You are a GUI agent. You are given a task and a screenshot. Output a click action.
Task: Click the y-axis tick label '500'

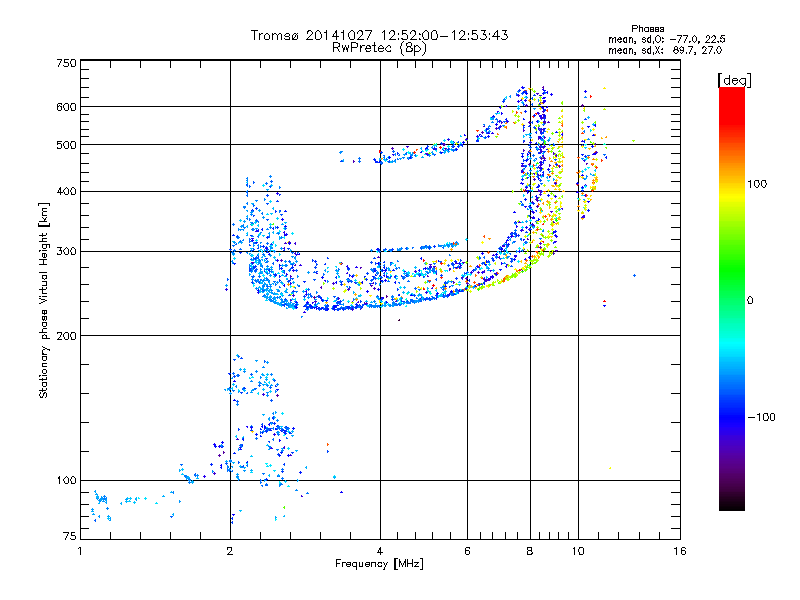tap(67, 145)
